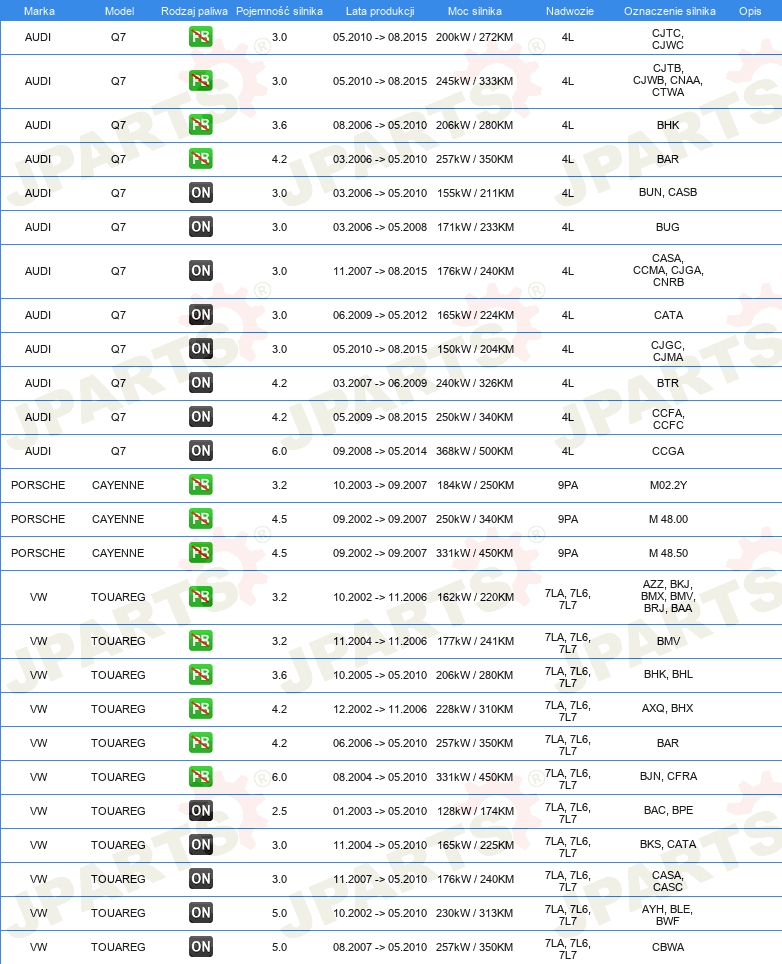Click the ON diesel icon for Audi Q7 176kW/240KM
Screen dimensions: 782x964
(200, 271)
